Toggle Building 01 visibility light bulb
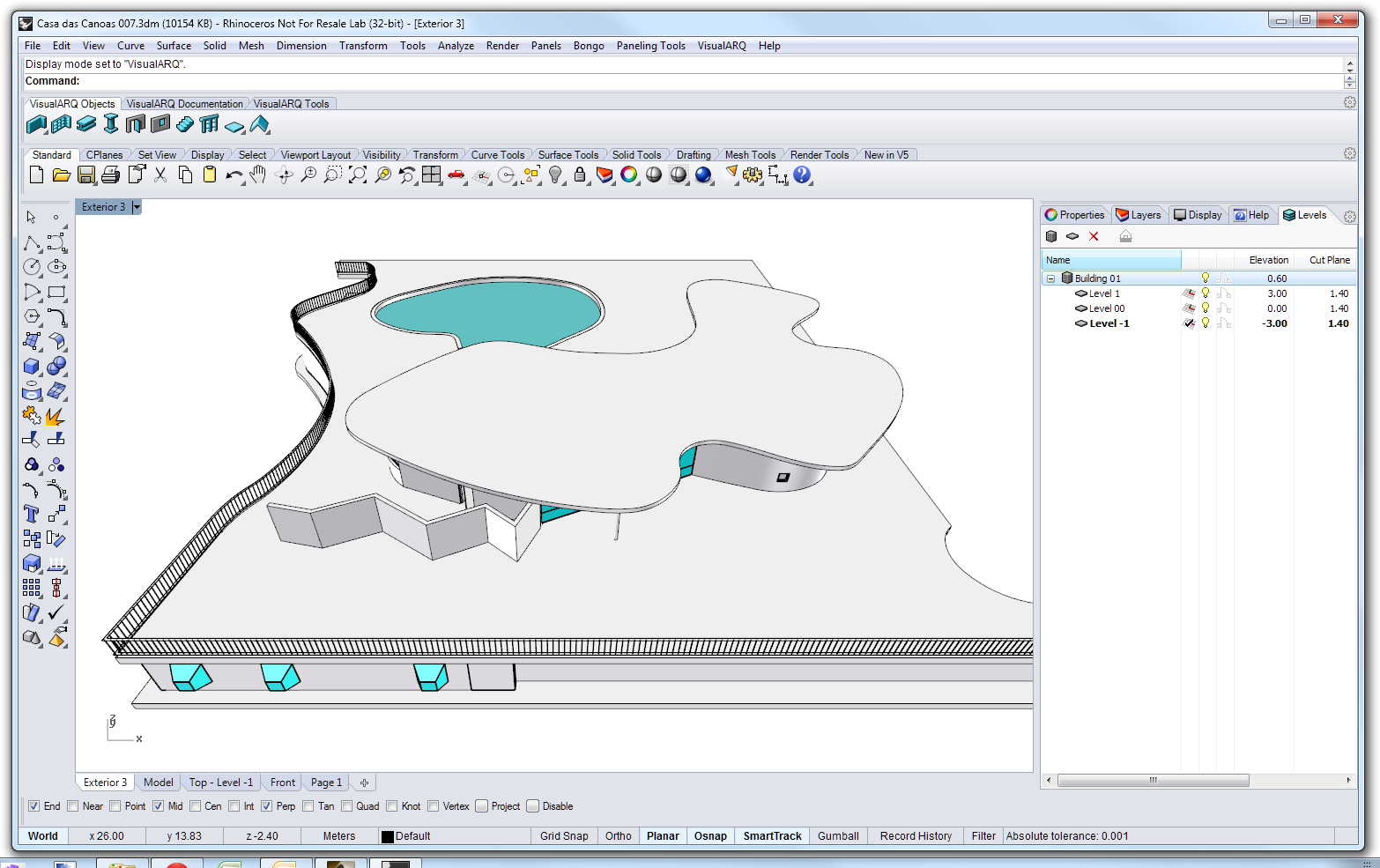This screenshot has width=1380, height=868. pos(1206,278)
